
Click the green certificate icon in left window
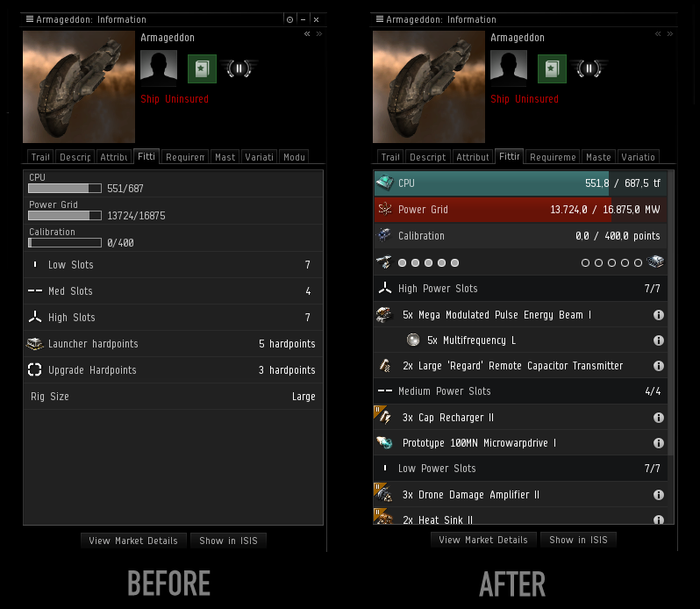coord(202,69)
